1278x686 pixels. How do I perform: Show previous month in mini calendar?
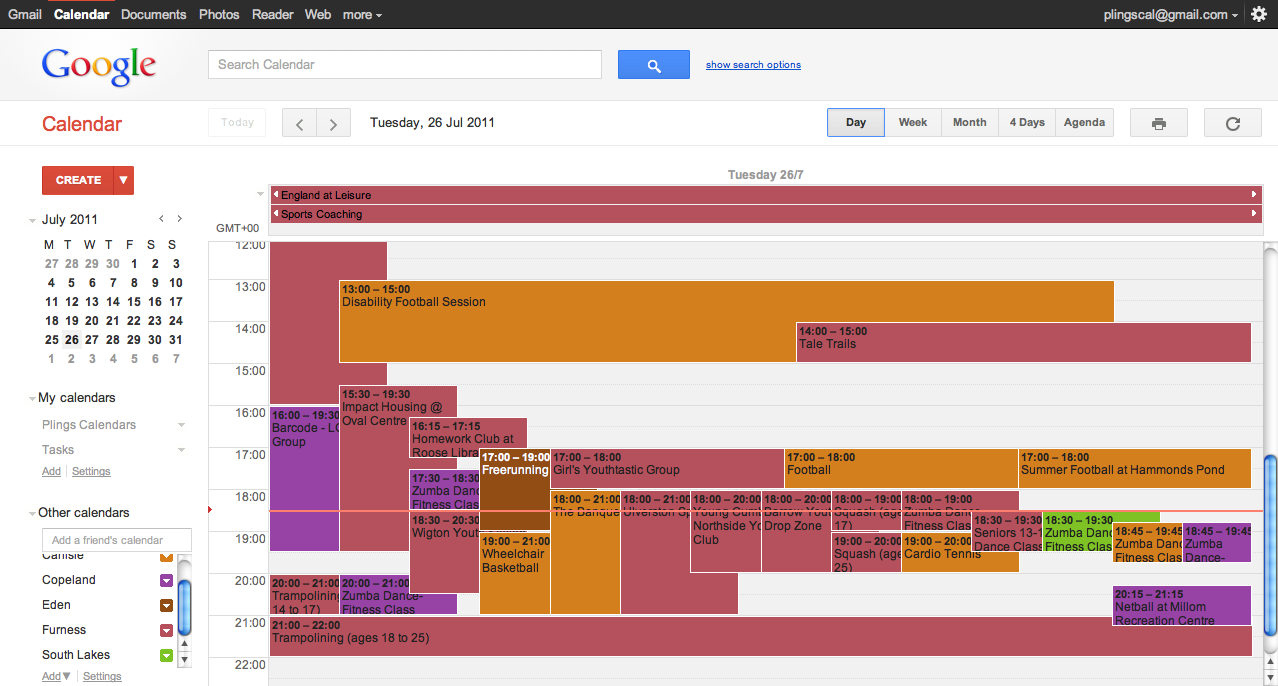(x=161, y=219)
